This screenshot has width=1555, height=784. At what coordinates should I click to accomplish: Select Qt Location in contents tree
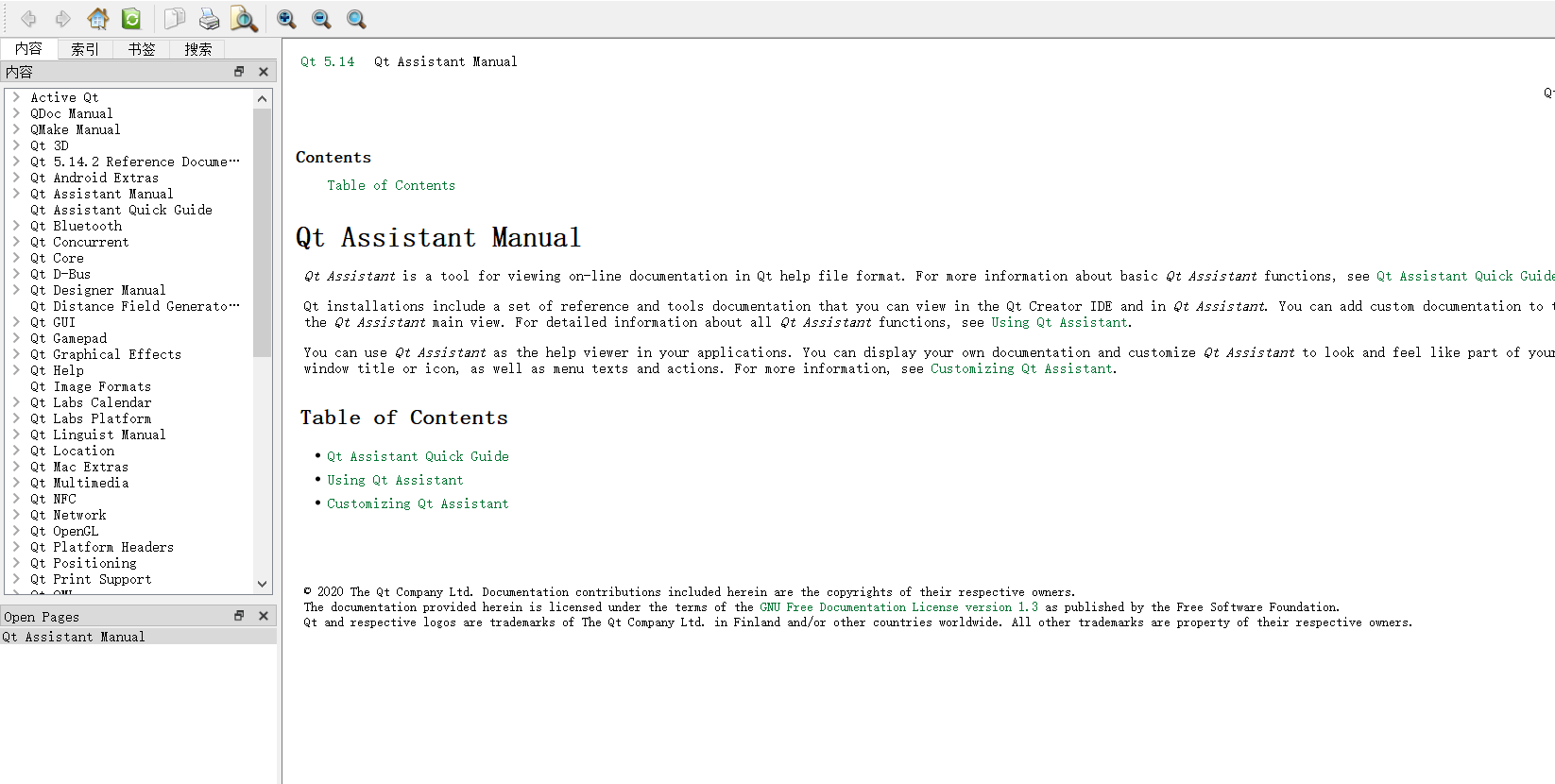pos(72,451)
